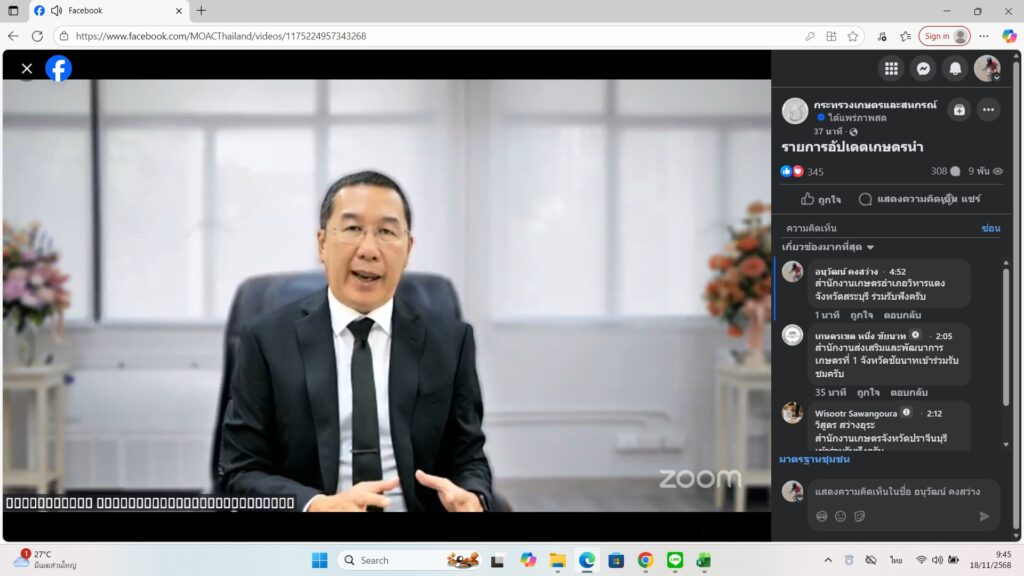Click the Facebook logo icon
1024x576 pixels.
tap(59, 68)
